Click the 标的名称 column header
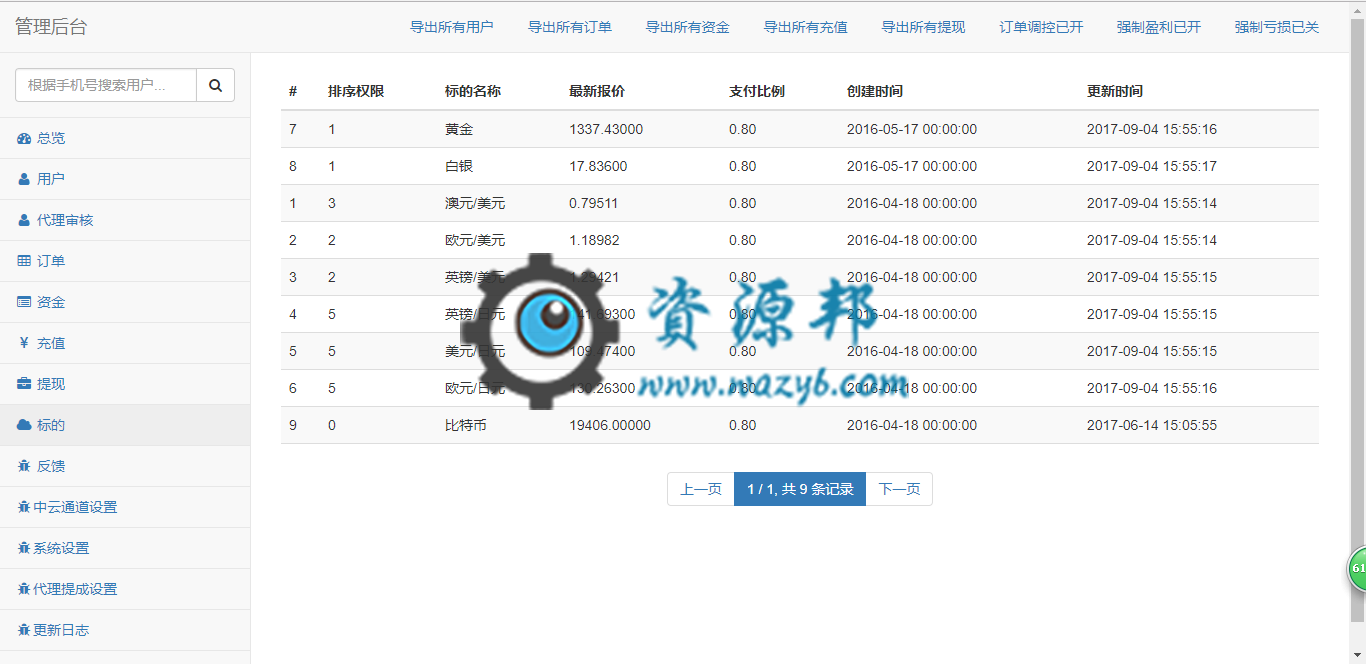The height and width of the screenshot is (664, 1366). click(x=473, y=91)
